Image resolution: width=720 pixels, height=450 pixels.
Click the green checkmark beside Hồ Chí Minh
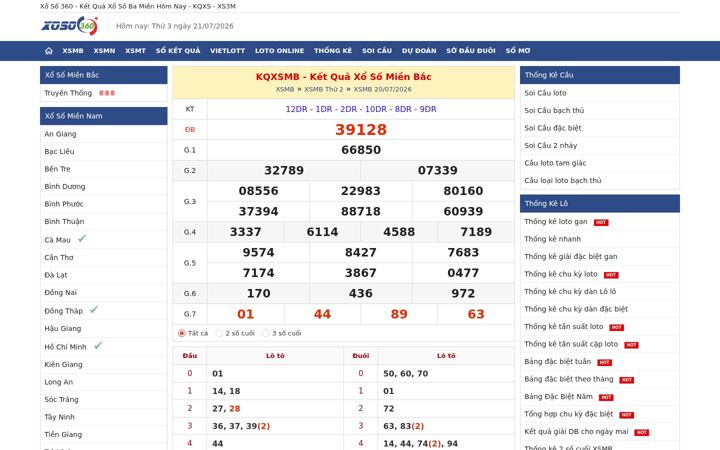click(98, 345)
